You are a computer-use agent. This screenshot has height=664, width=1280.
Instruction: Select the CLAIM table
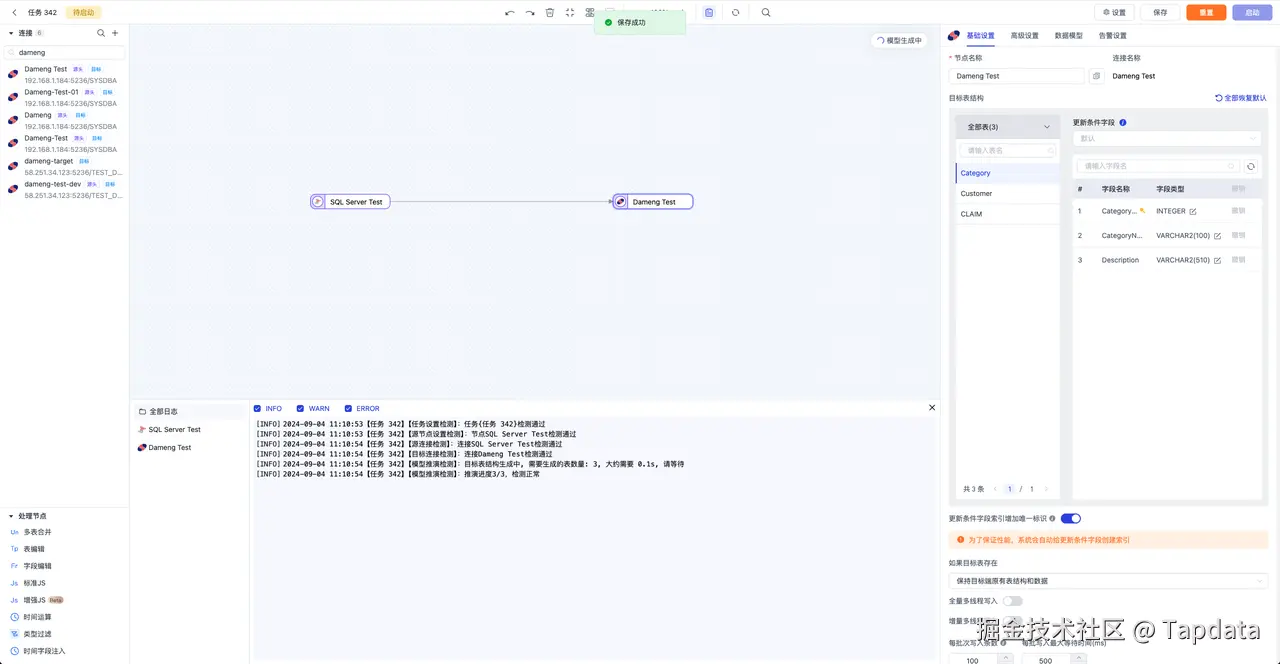[1007, 214]
